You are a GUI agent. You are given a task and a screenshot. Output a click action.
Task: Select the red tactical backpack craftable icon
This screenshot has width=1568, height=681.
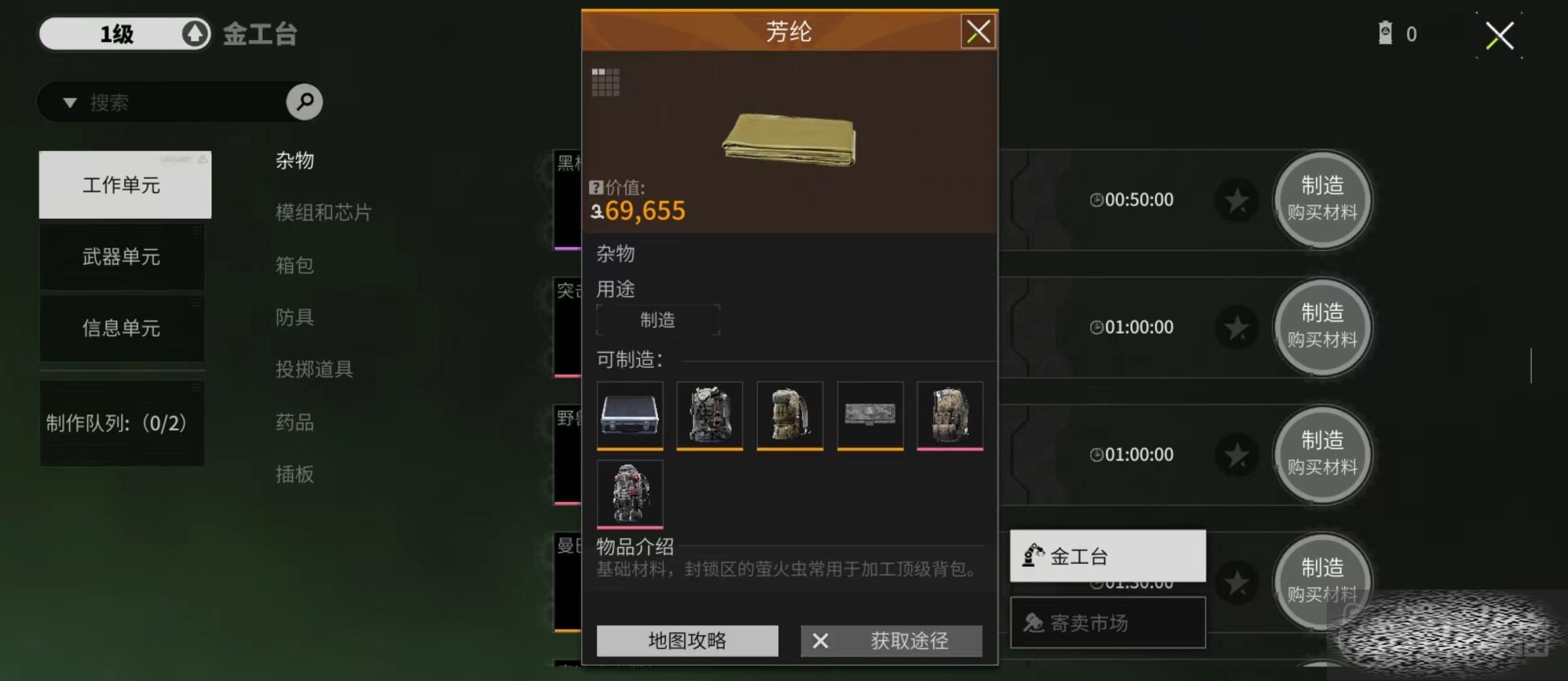pyautogui.click(x=630, y=494)
